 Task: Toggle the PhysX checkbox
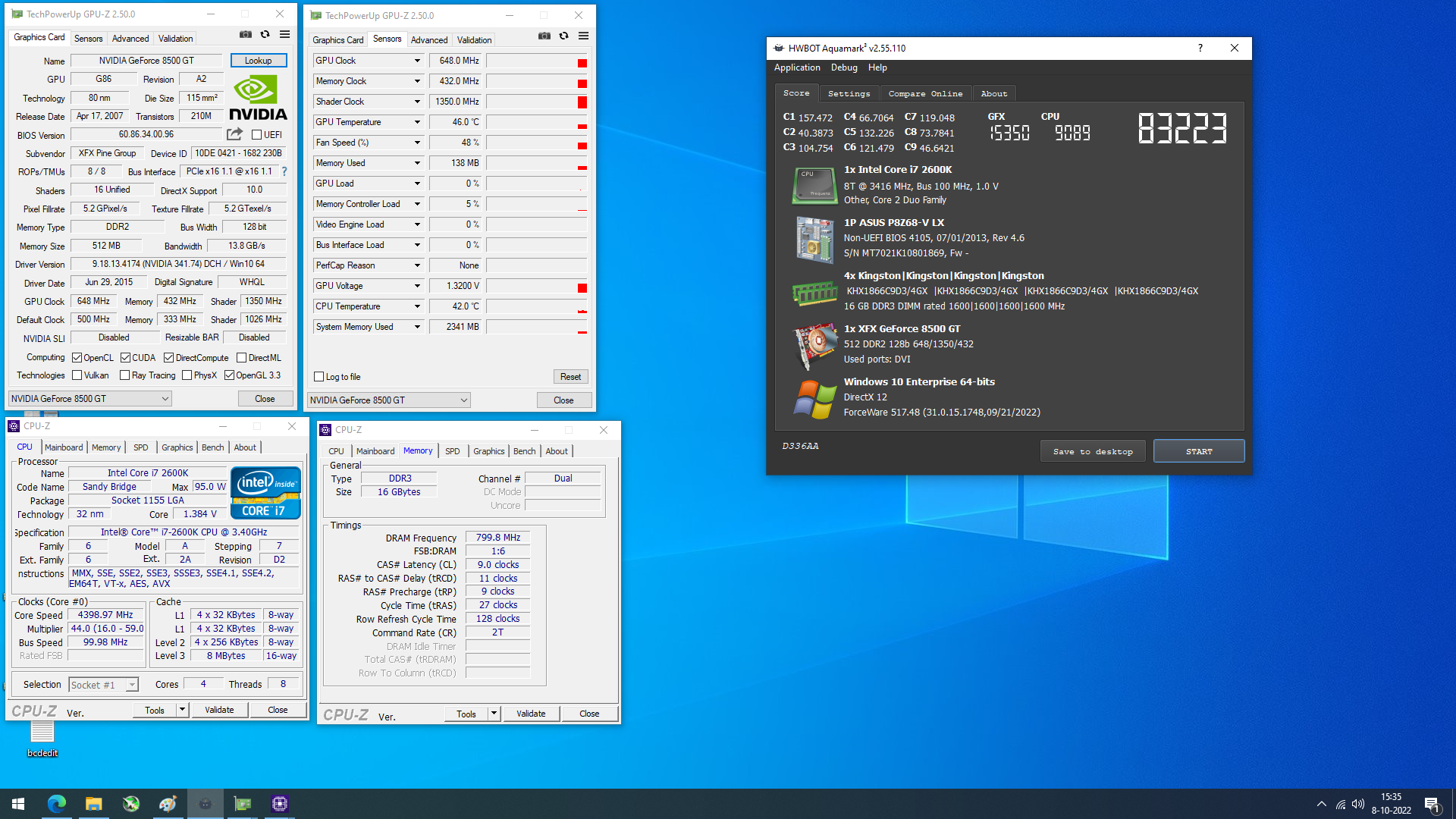(x=187, y=375)
